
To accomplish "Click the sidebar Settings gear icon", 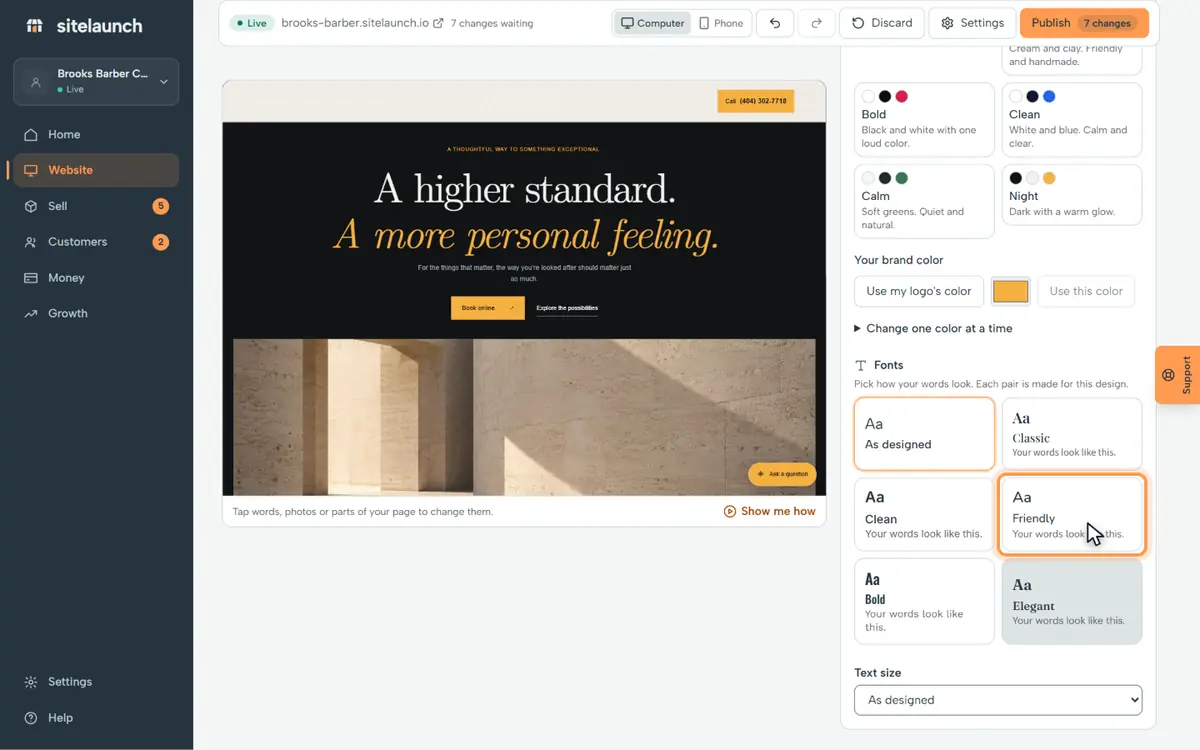I will pyautogui.click(x=31, y=682).
